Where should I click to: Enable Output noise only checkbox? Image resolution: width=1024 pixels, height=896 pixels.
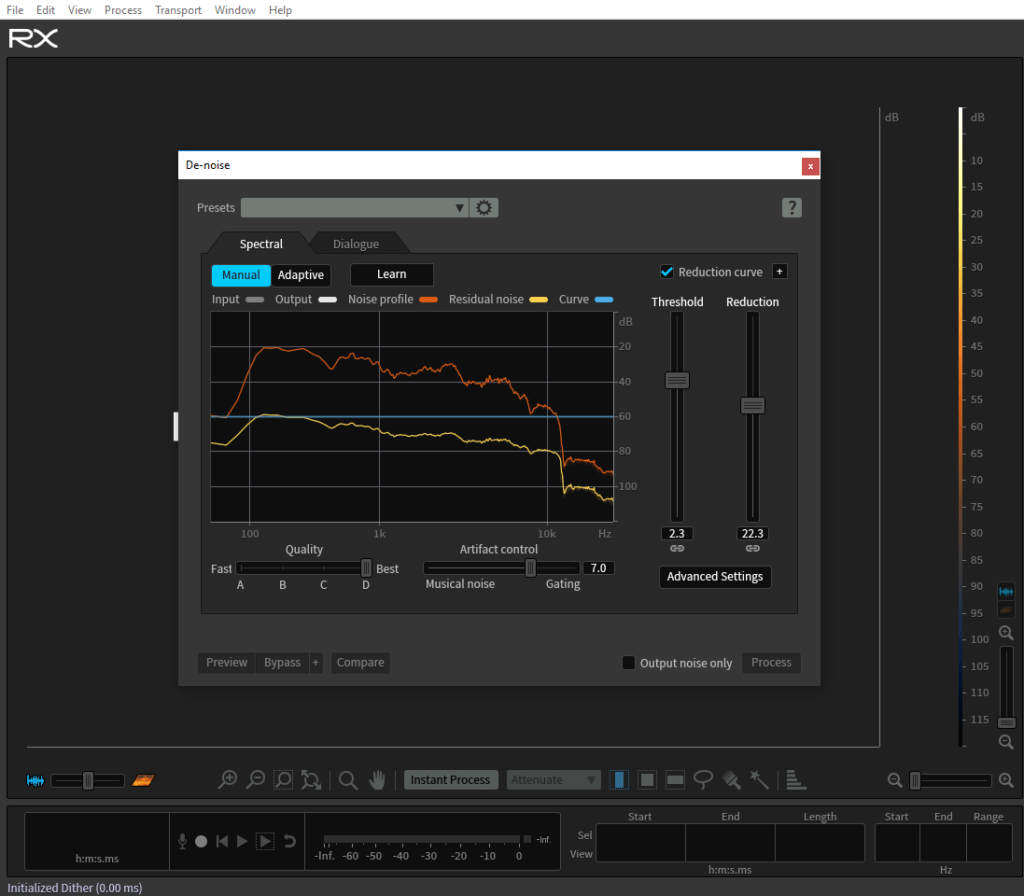(628, 663)
